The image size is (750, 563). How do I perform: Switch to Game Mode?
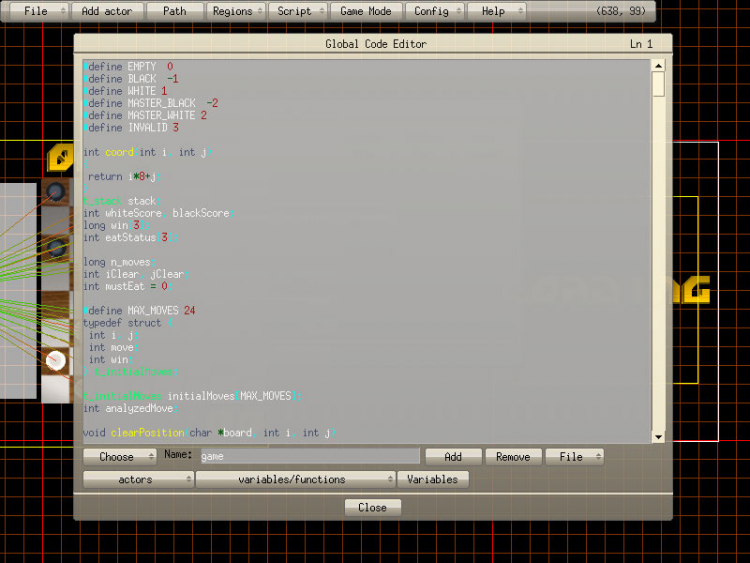coord(366,11)
